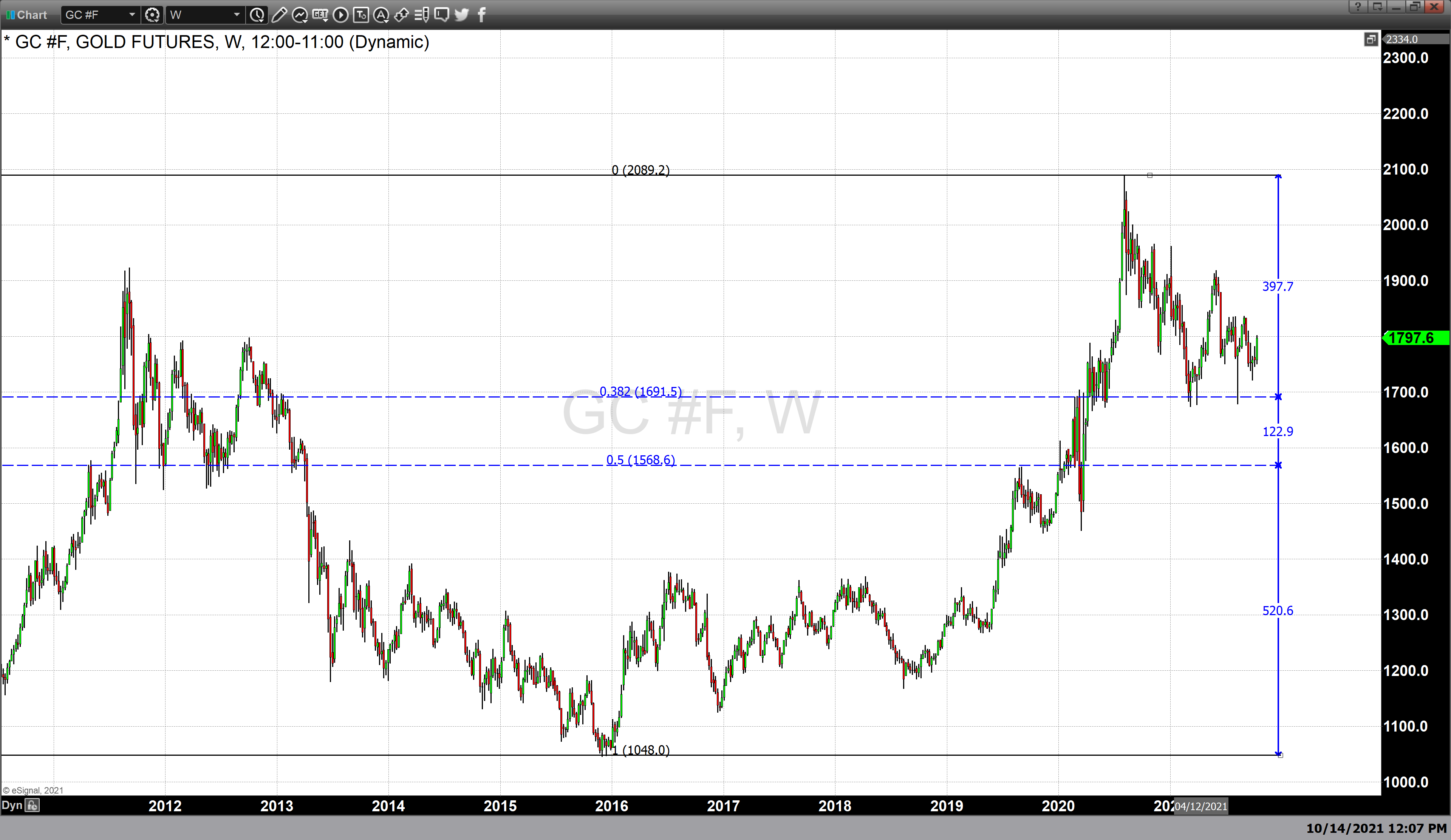Open the studies line-chart icon menu
The height and width of the screenshot is (840, 1451).
click(299, 15)
